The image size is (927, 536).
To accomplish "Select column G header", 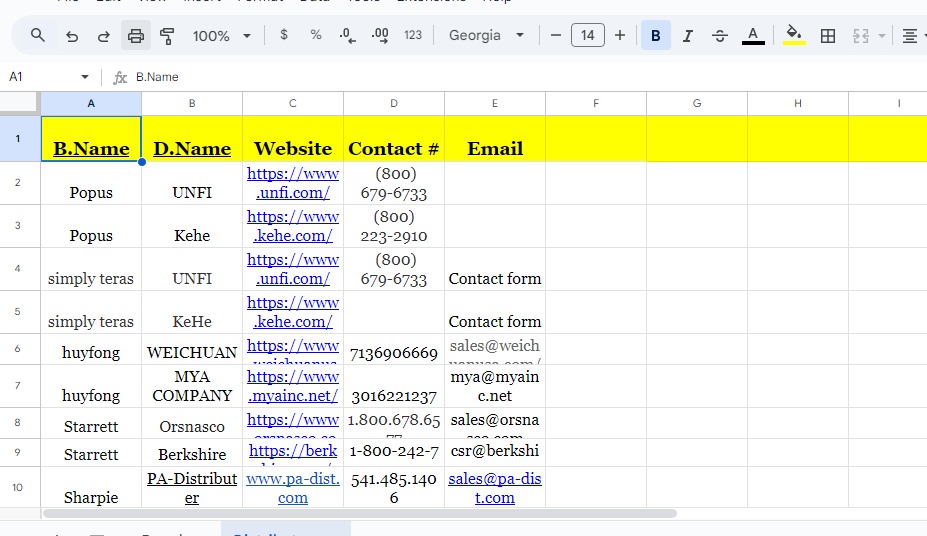I will click(697, 103).
